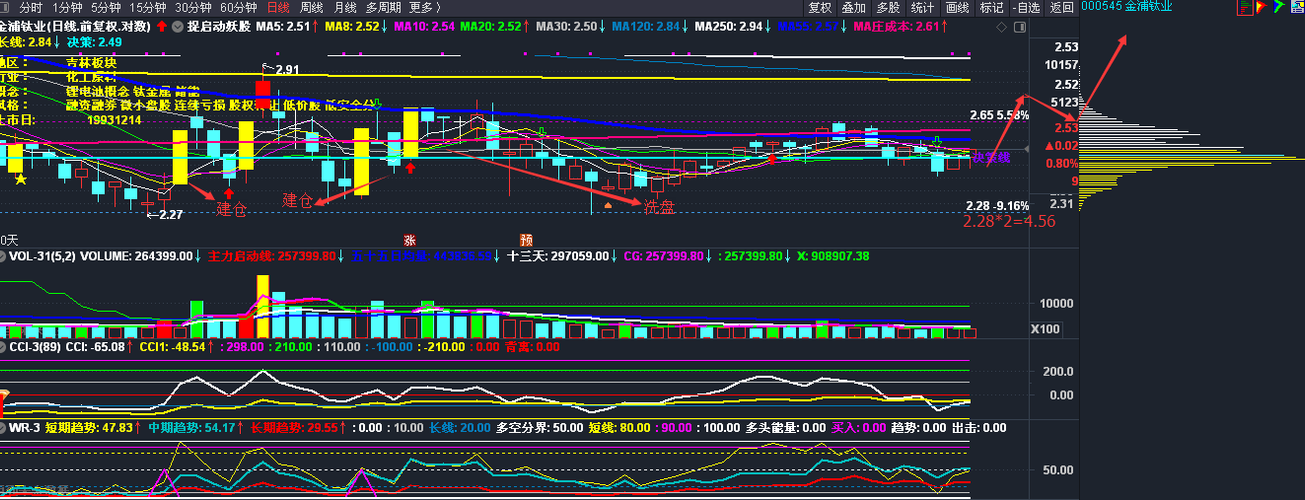Click the 决策: 2.49 value
Screen dimensions: 1305x500
[x=95, y=42]
